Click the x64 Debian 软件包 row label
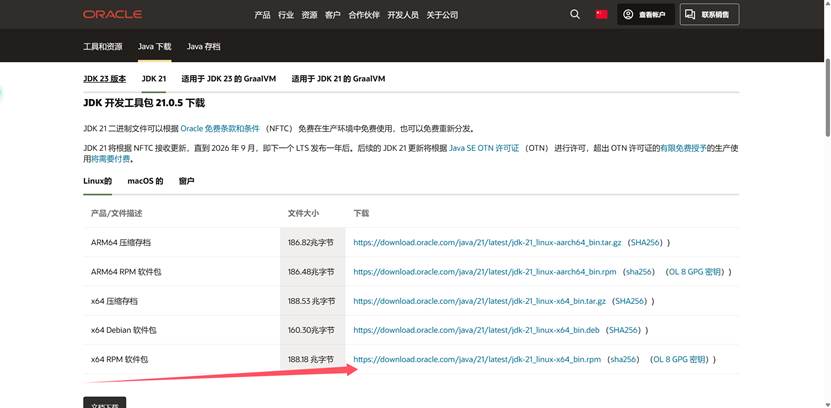Image resolution: width=831 pixels, height=408 pixels. (x=124, y=330)
